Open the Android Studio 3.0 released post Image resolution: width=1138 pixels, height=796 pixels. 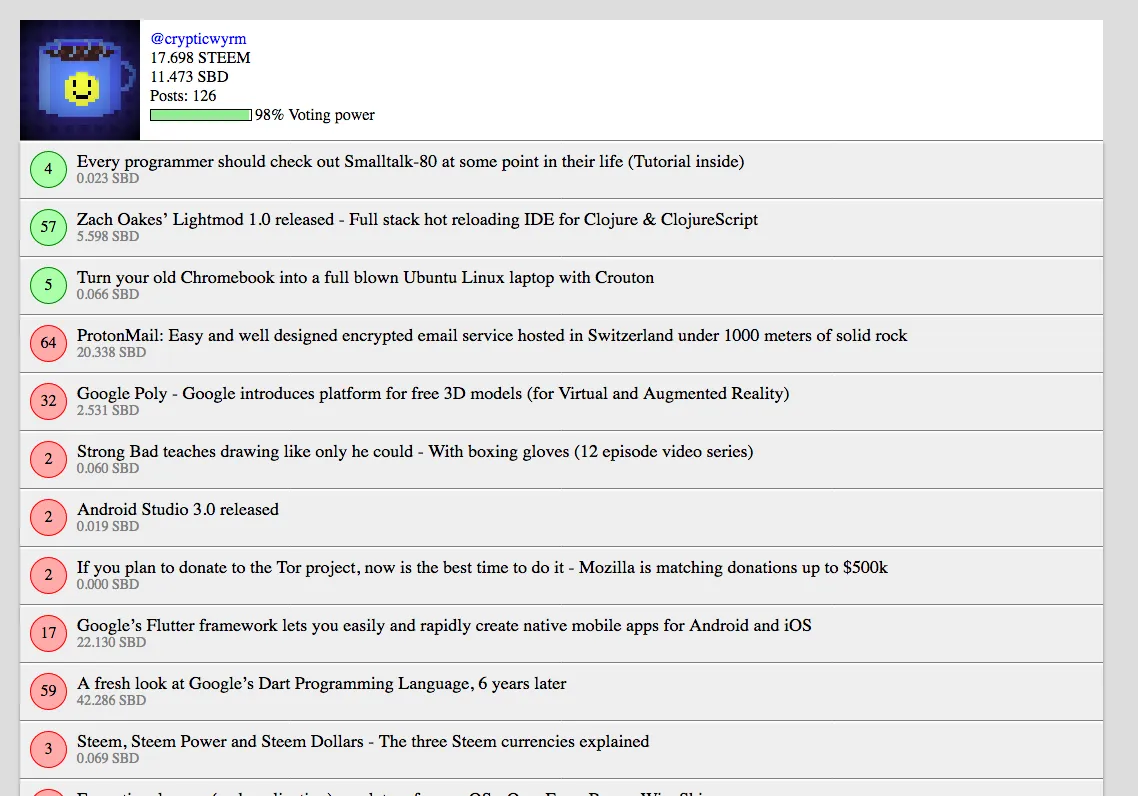tap(178, 509)
